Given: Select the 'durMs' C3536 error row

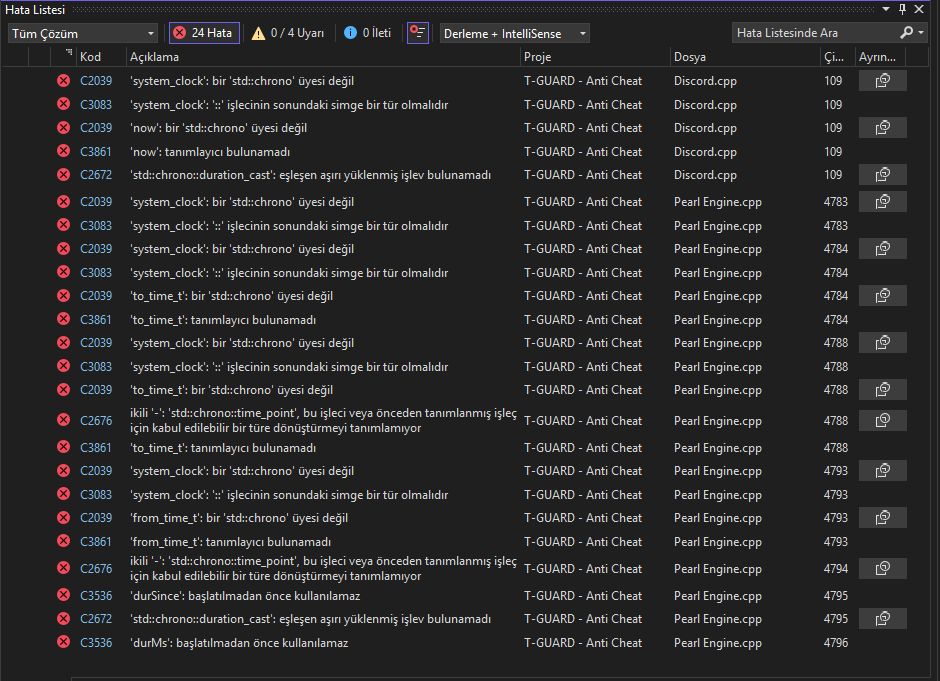Looking at the screenshot, I should click(x=465, y=643).
